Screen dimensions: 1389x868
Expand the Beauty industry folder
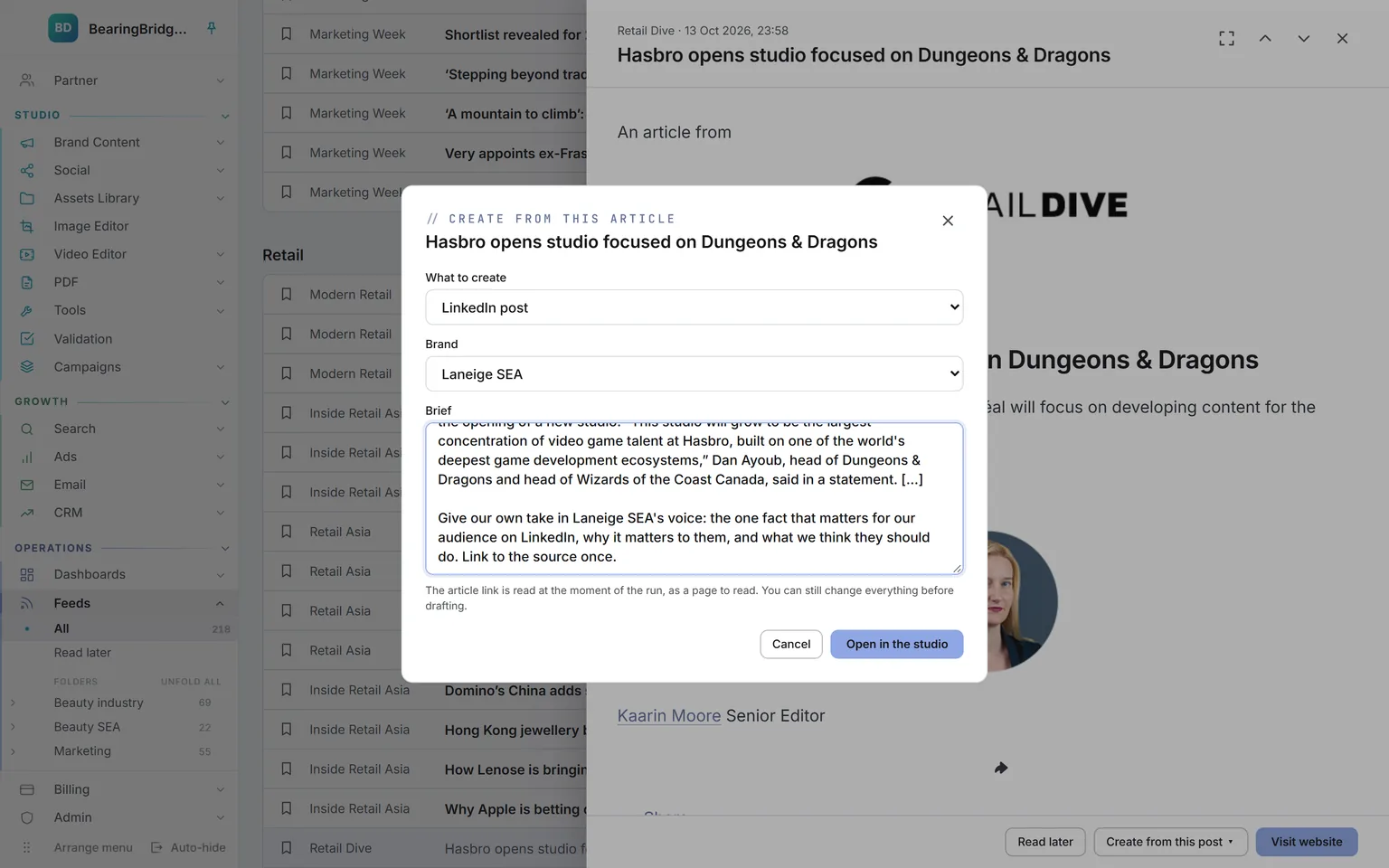click(x=13, y=703)
